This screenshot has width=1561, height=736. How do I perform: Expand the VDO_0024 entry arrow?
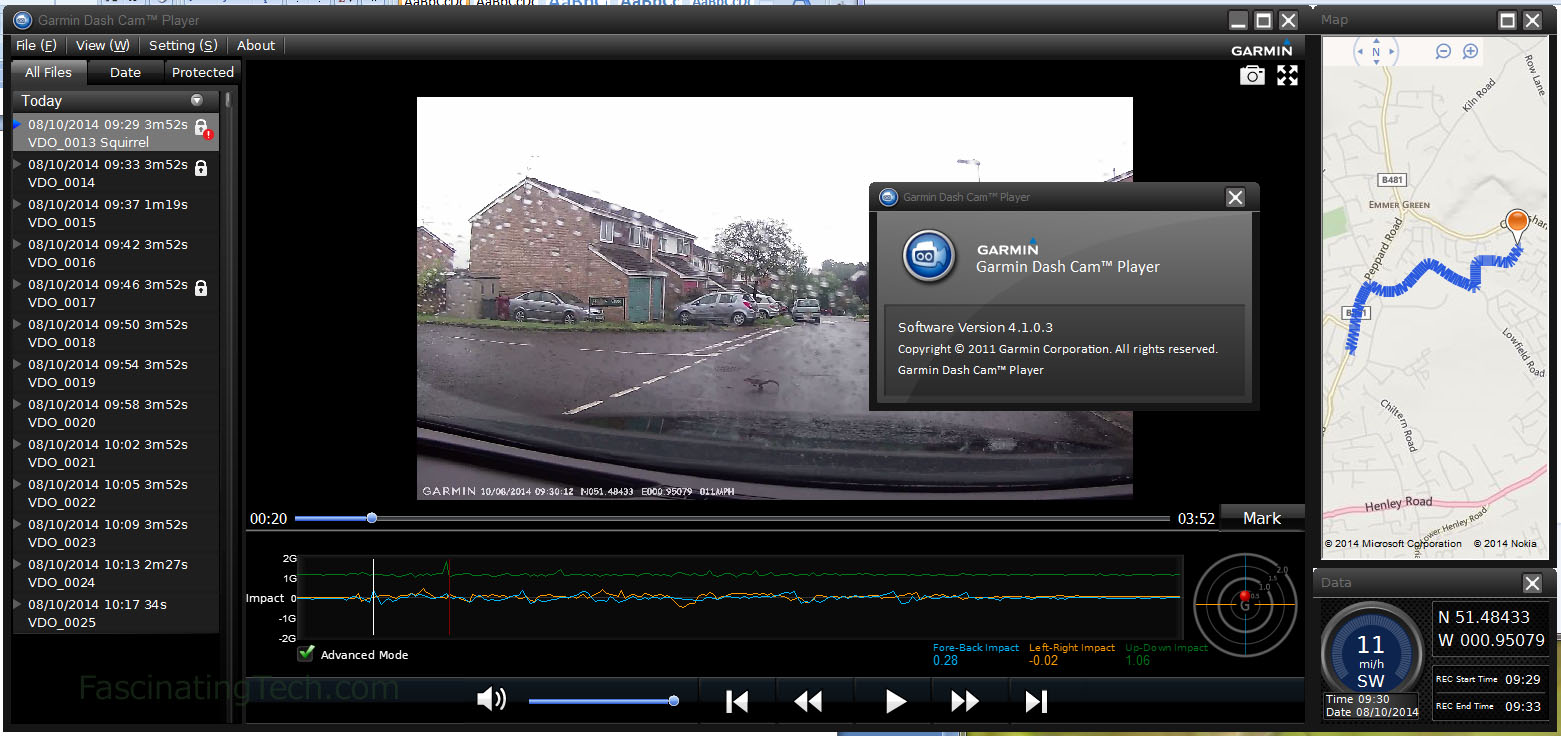pyautogui.click(x=17, y=564)
